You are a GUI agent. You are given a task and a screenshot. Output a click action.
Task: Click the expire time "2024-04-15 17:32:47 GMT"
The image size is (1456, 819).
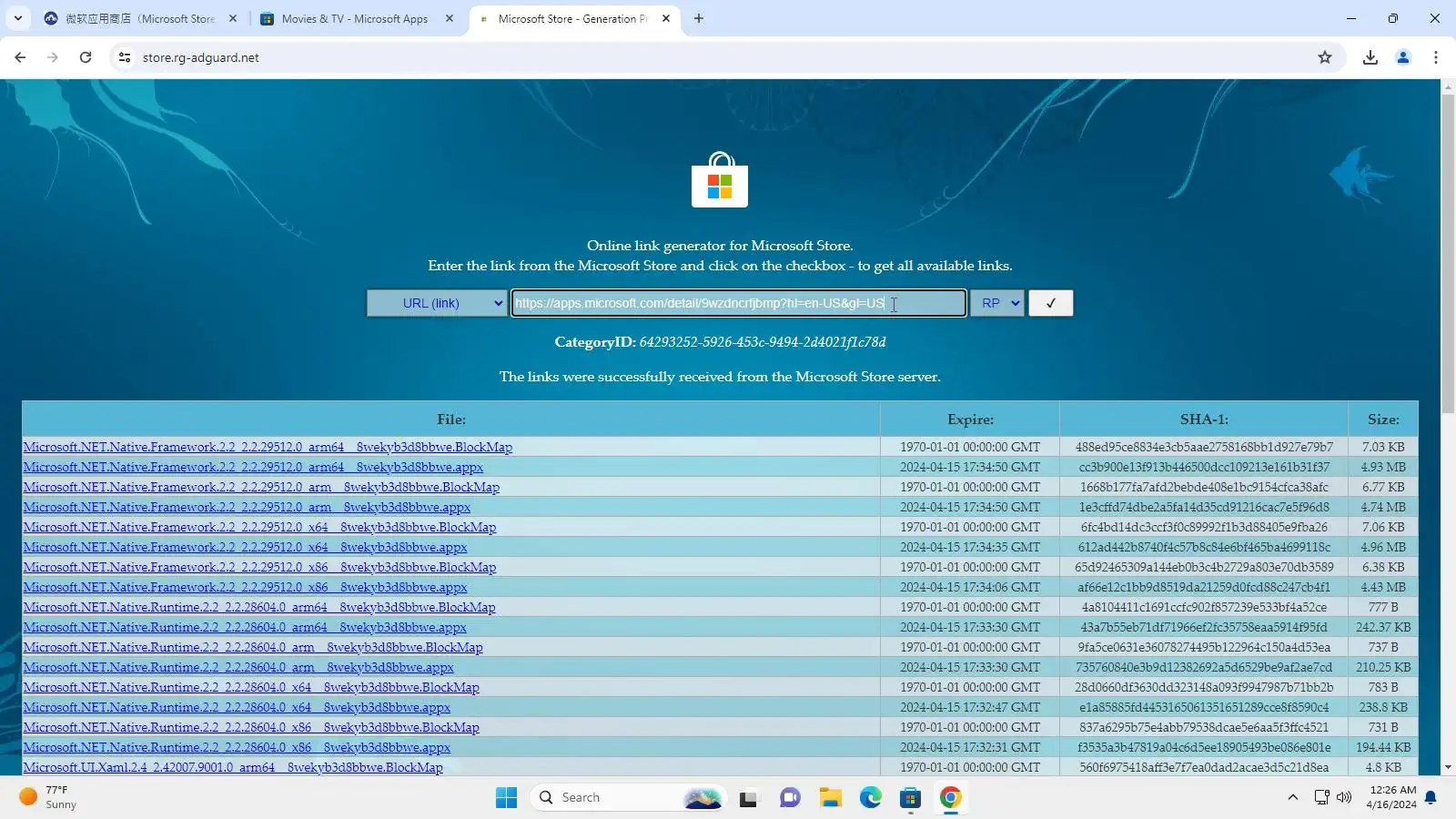[x=970, y=707]
